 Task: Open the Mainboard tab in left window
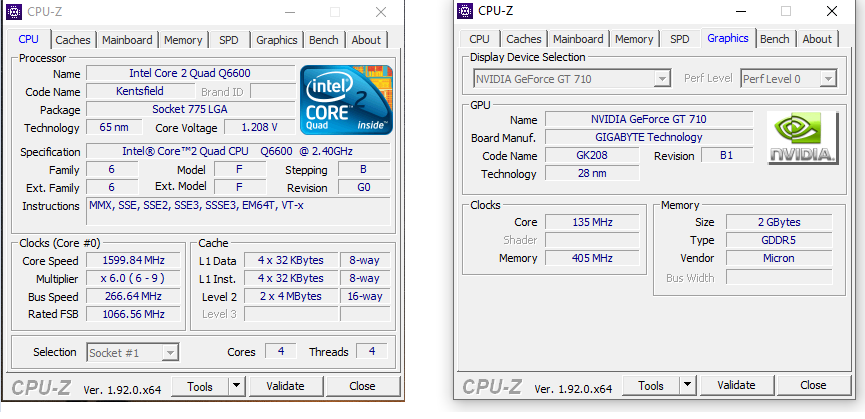pos(127,40)
